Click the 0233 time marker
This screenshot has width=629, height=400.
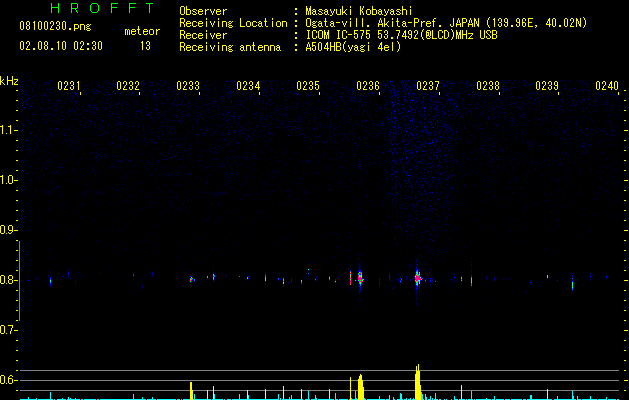(188, 86)
